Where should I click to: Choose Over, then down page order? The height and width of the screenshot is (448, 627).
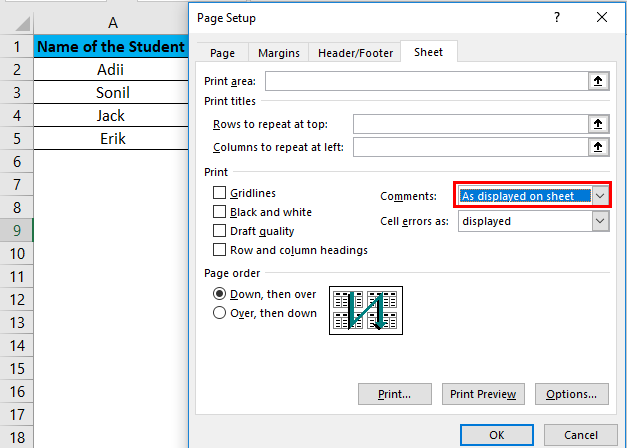pos(220,313)
